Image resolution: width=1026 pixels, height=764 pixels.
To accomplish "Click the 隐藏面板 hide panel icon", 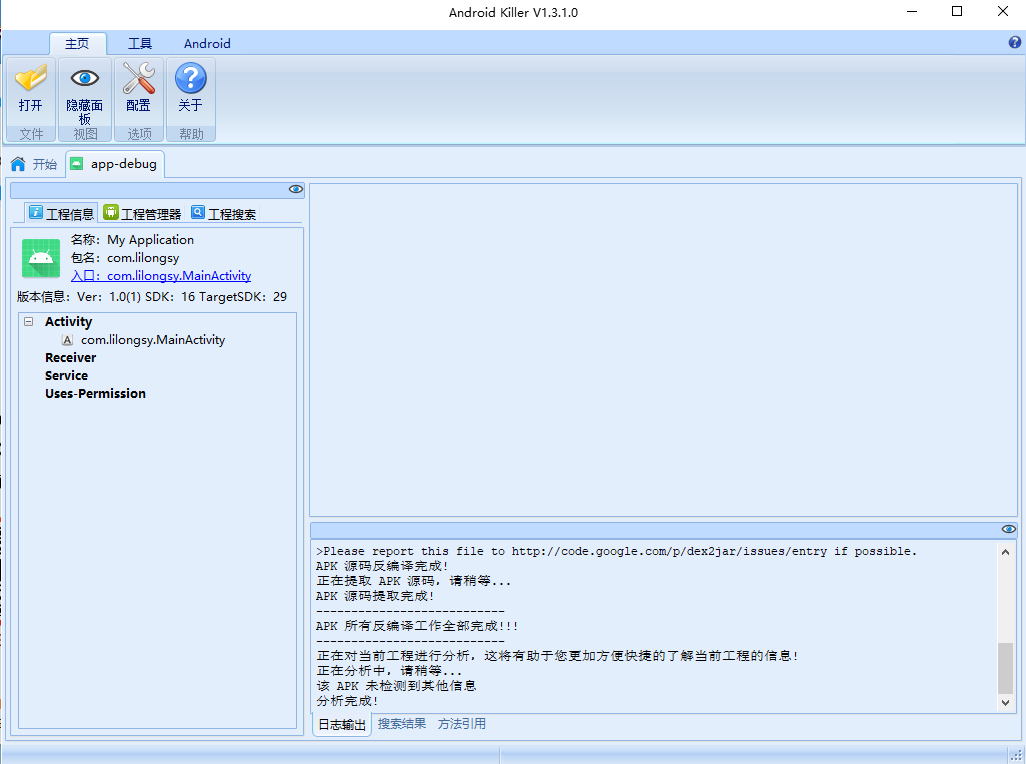I will [x=84, y=77].
